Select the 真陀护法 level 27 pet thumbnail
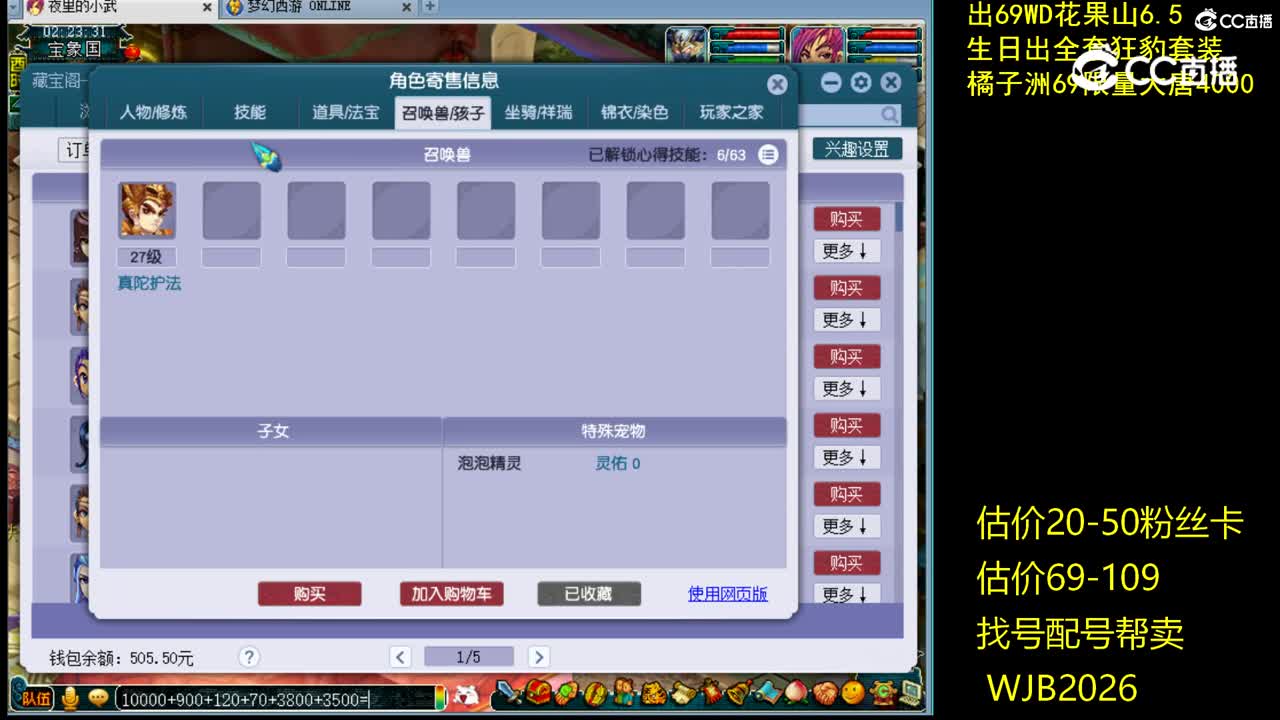This screenshot has width=1280, height=720. click(147, 210)
